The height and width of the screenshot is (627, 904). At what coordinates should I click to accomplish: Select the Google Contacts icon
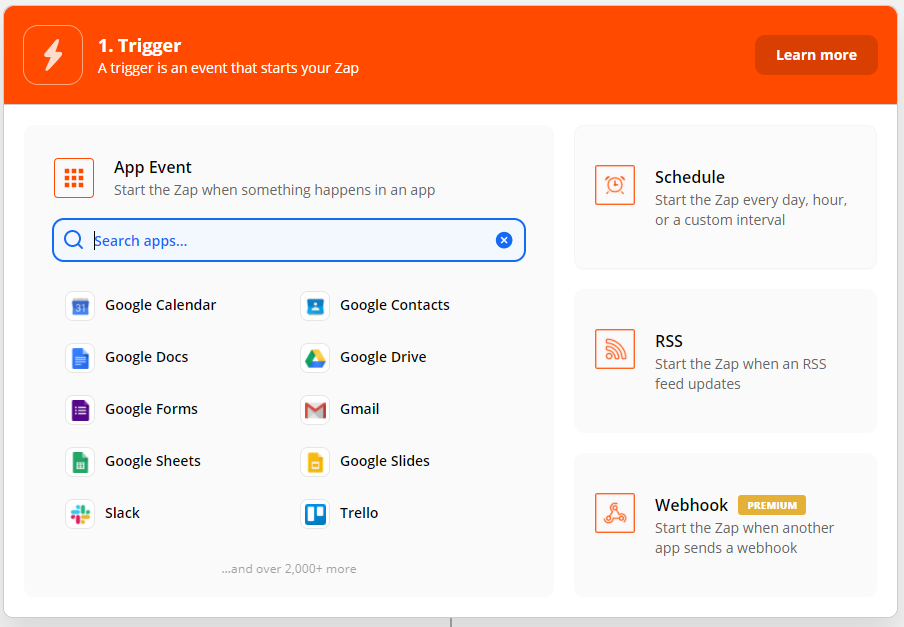pyautogui.click(x=315, y=306)
